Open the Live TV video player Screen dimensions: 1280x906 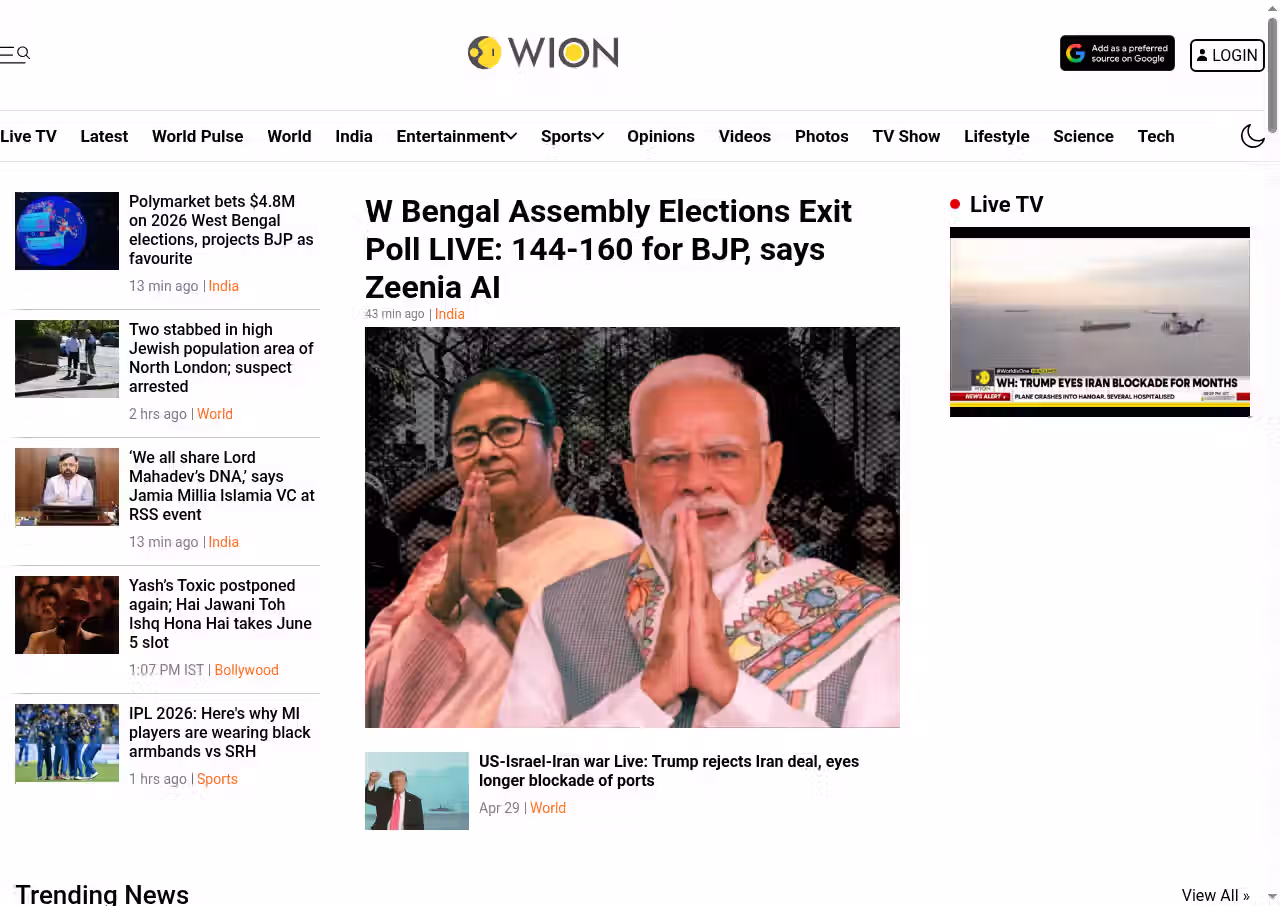(1100, 322)
